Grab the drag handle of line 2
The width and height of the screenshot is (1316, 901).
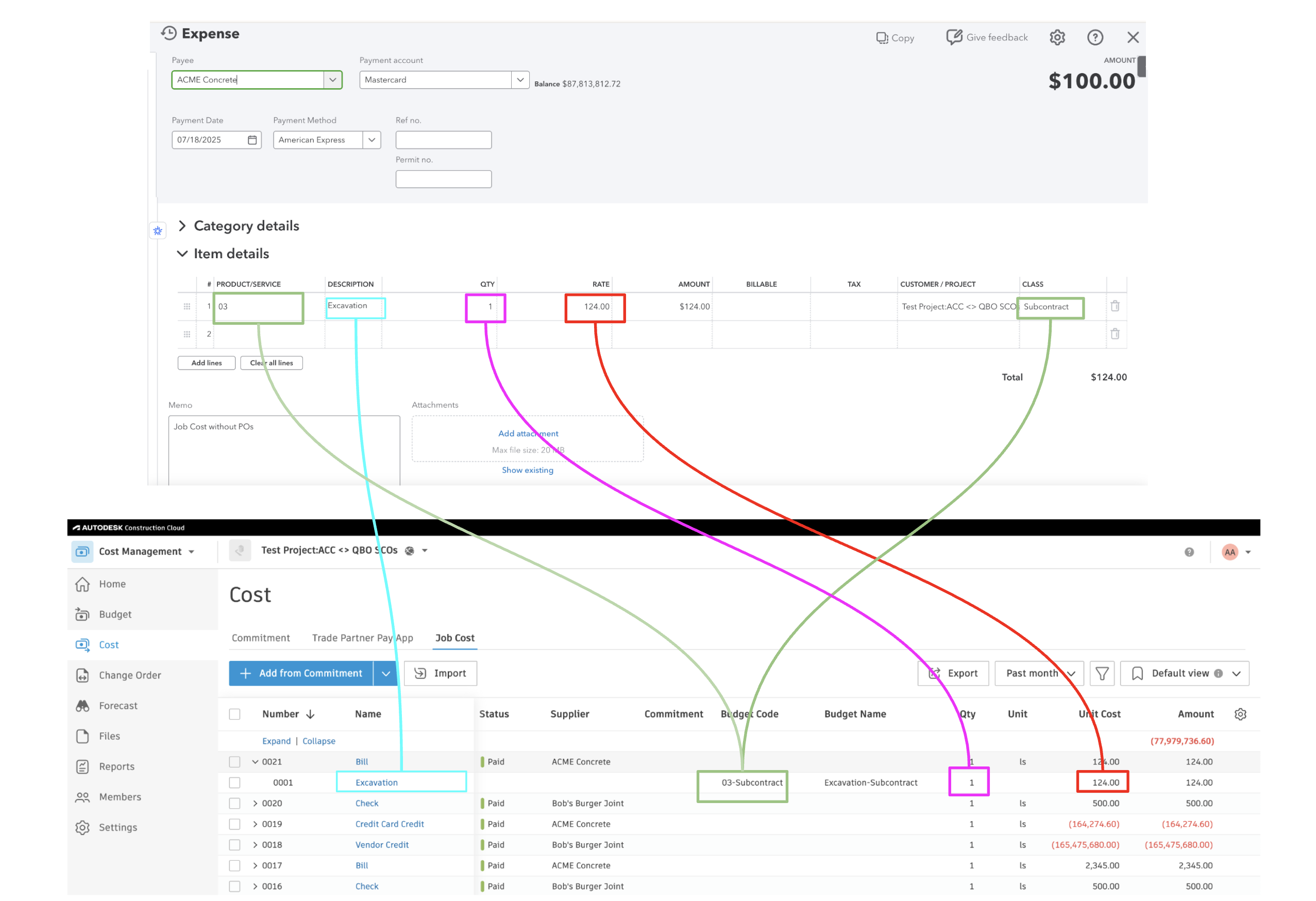[x=187, y=334]
